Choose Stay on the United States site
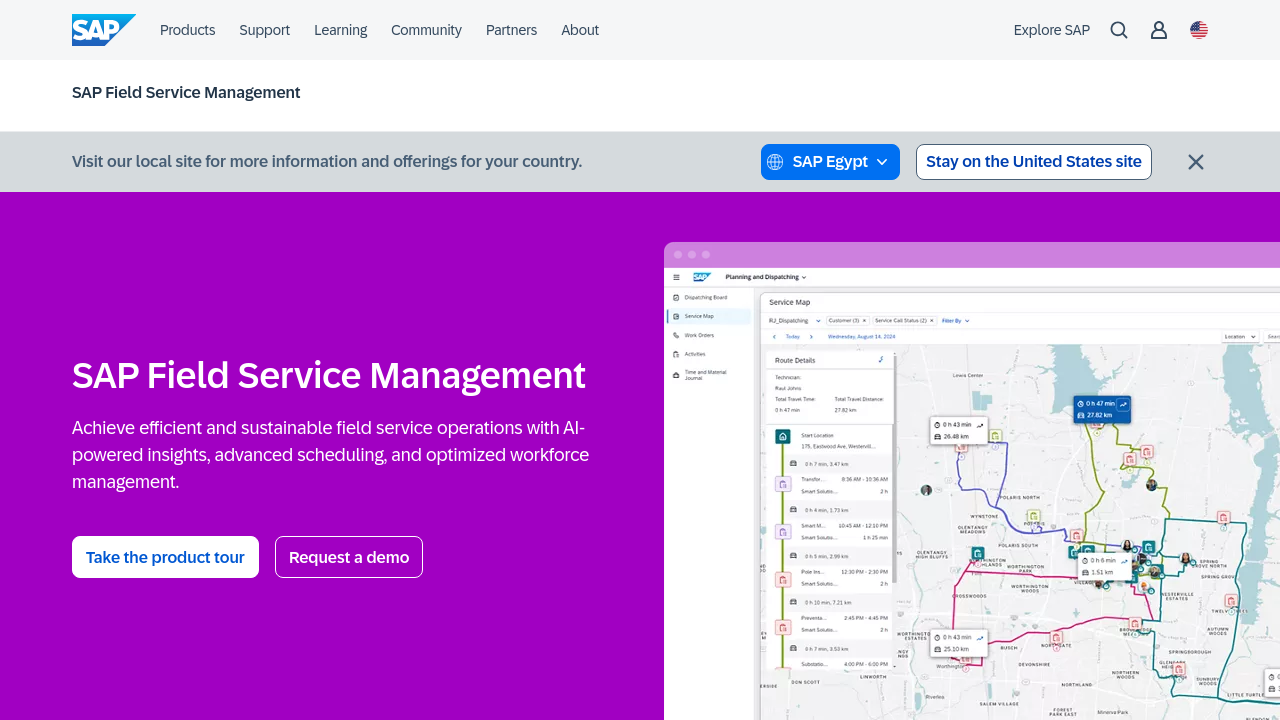Screen dimensions: 1280x720 click(x=1033, y=162)
